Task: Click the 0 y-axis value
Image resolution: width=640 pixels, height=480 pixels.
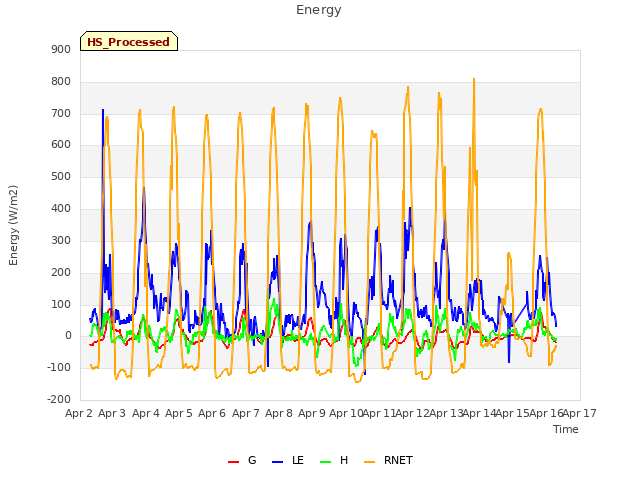Action: [68, 336]
